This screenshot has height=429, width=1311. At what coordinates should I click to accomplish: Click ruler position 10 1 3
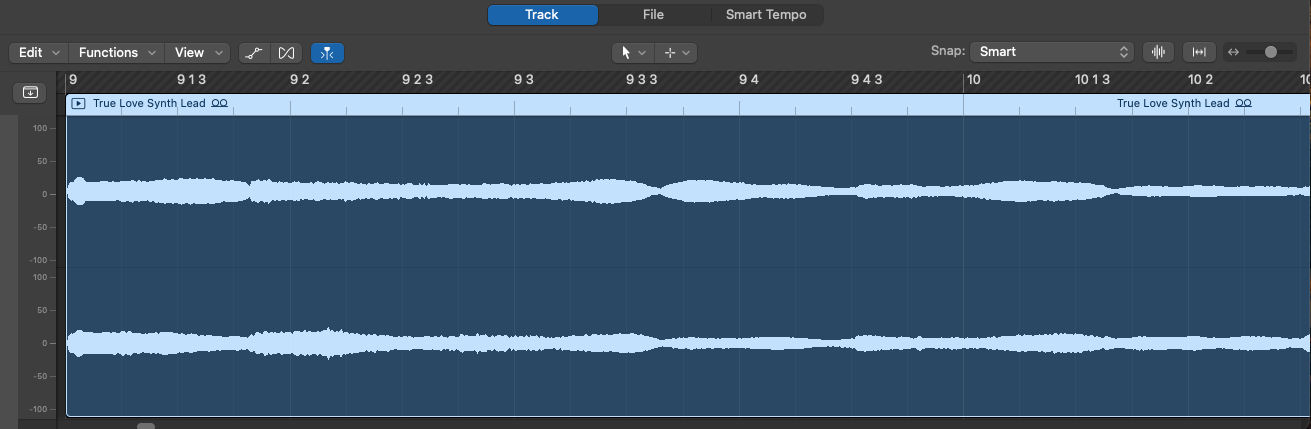(x=1093, y=79)
